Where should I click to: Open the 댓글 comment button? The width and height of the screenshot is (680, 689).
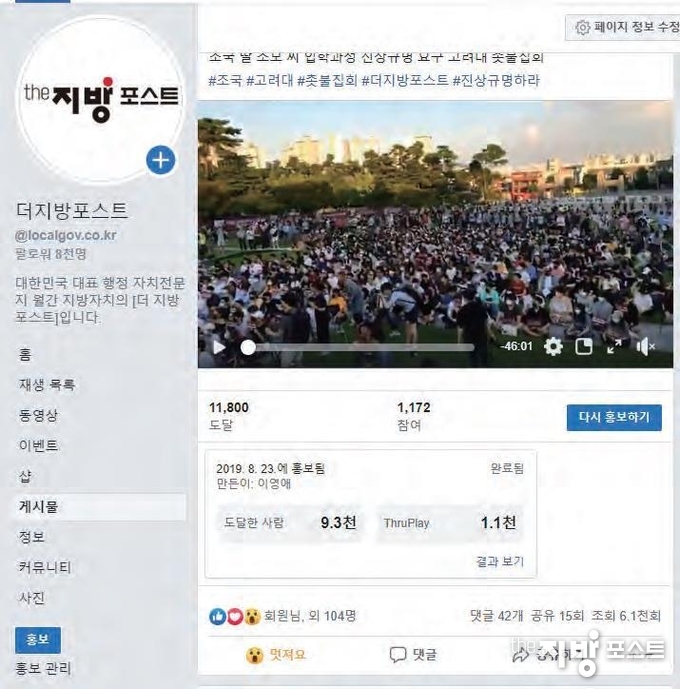click(x=413, y=655)
